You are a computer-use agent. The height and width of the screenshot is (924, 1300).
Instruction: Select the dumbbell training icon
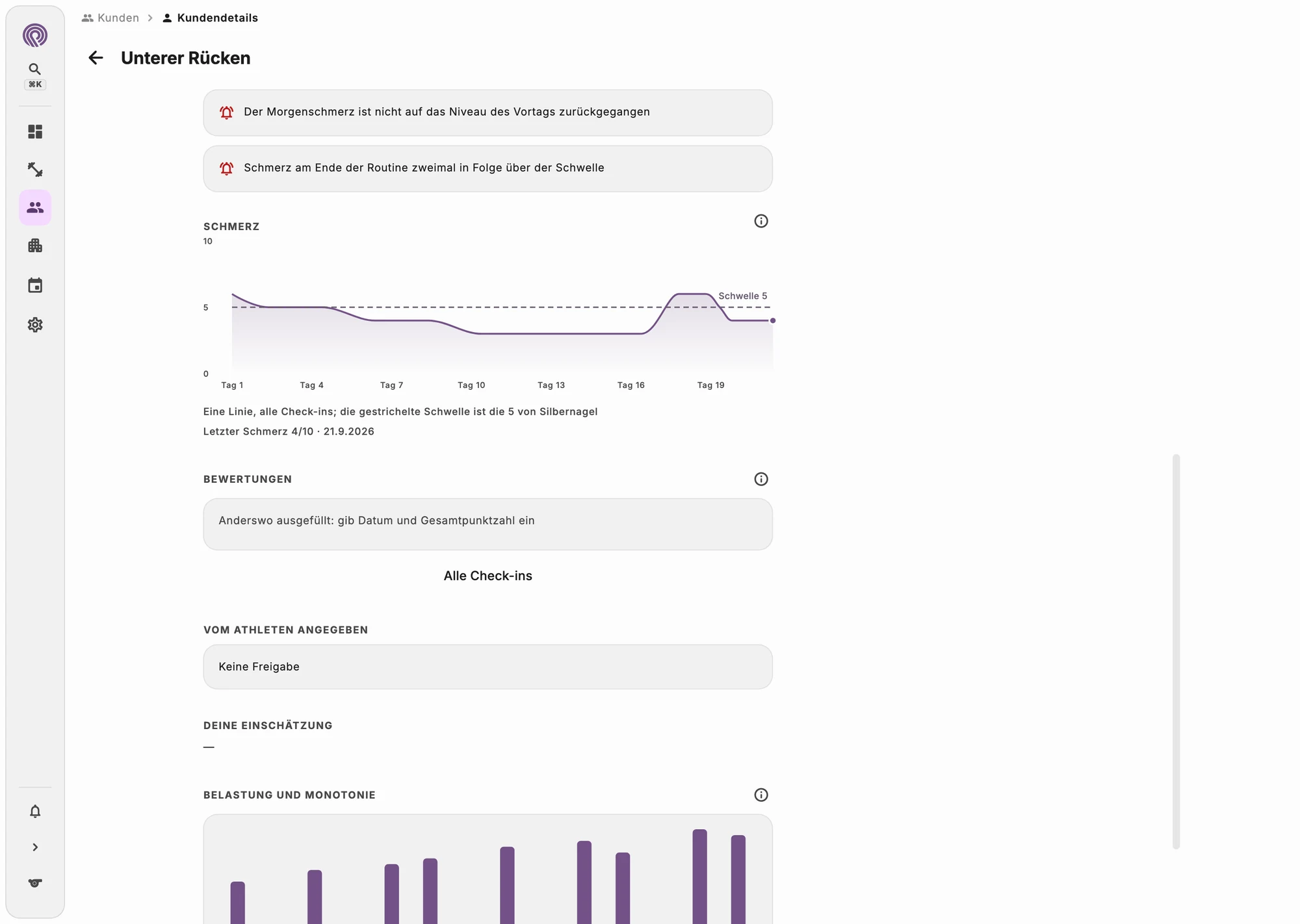pyautogui.click(x=35, y=170)
